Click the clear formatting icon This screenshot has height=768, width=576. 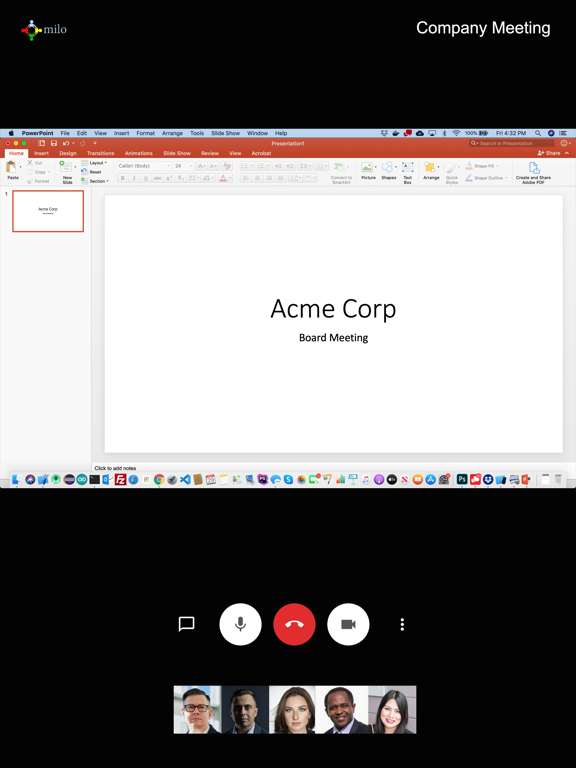tap(226, 166)
